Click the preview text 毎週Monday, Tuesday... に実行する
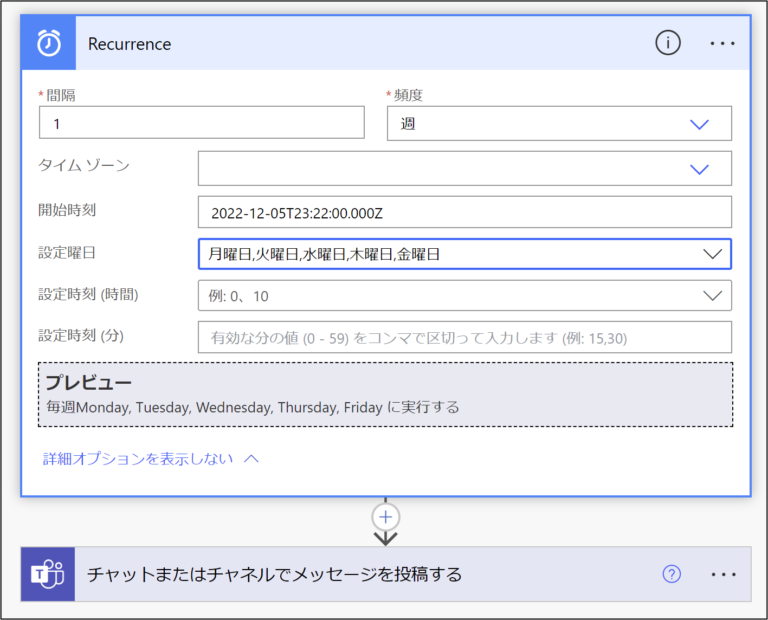The height and width of the screenshot is (620, 768). 253,407
